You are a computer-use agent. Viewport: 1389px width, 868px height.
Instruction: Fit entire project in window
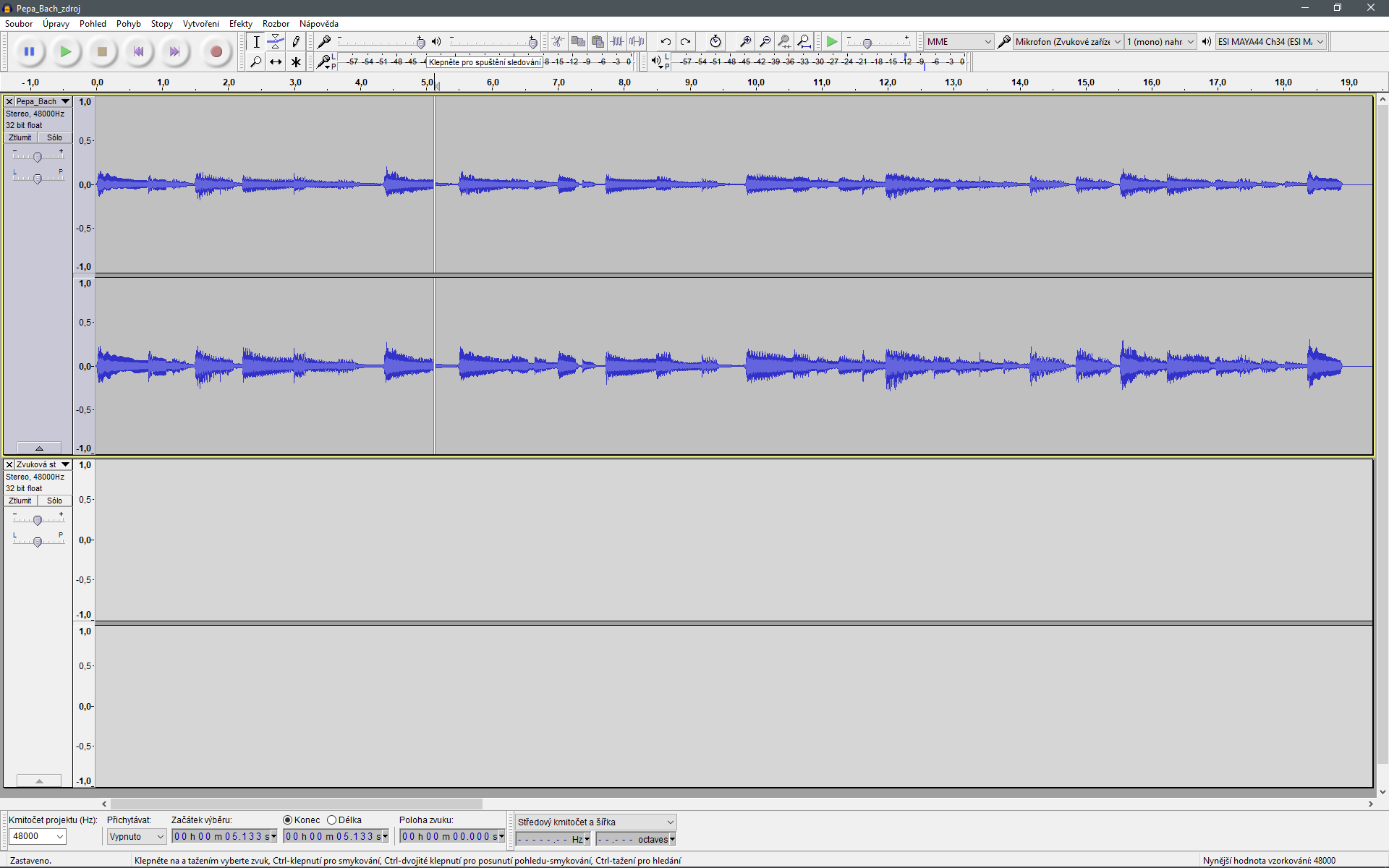click(x=804, y=42)
